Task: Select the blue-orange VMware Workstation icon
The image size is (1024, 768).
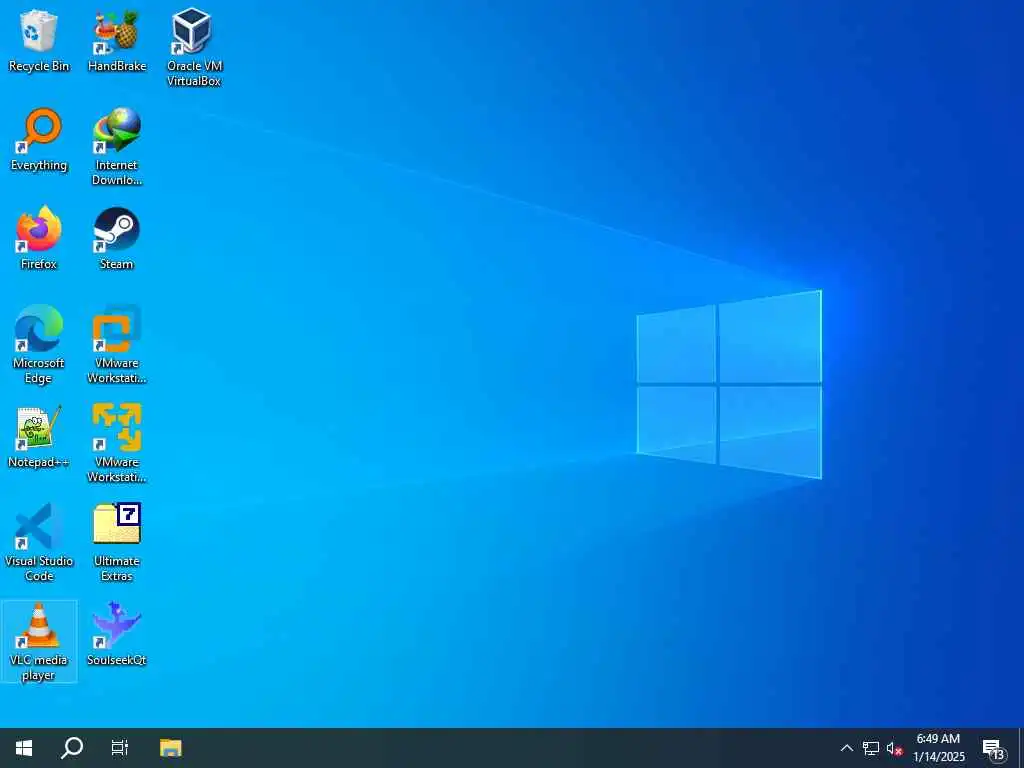Action: (117, 345)
